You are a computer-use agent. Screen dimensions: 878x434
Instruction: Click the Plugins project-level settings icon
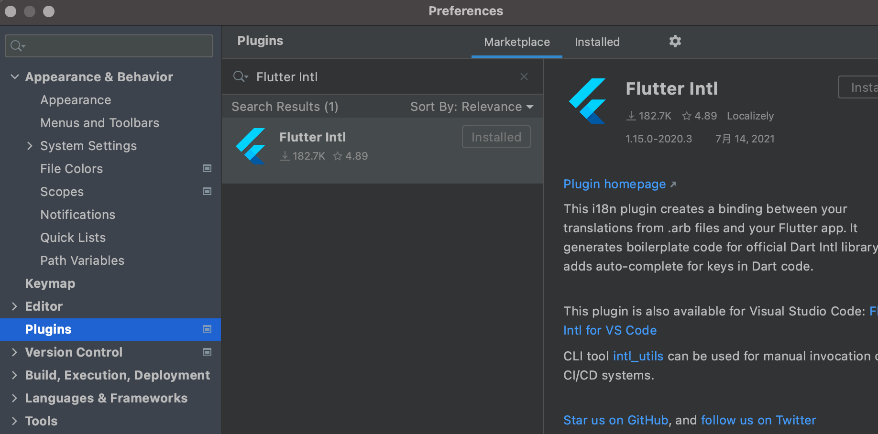tap(207, 329)
